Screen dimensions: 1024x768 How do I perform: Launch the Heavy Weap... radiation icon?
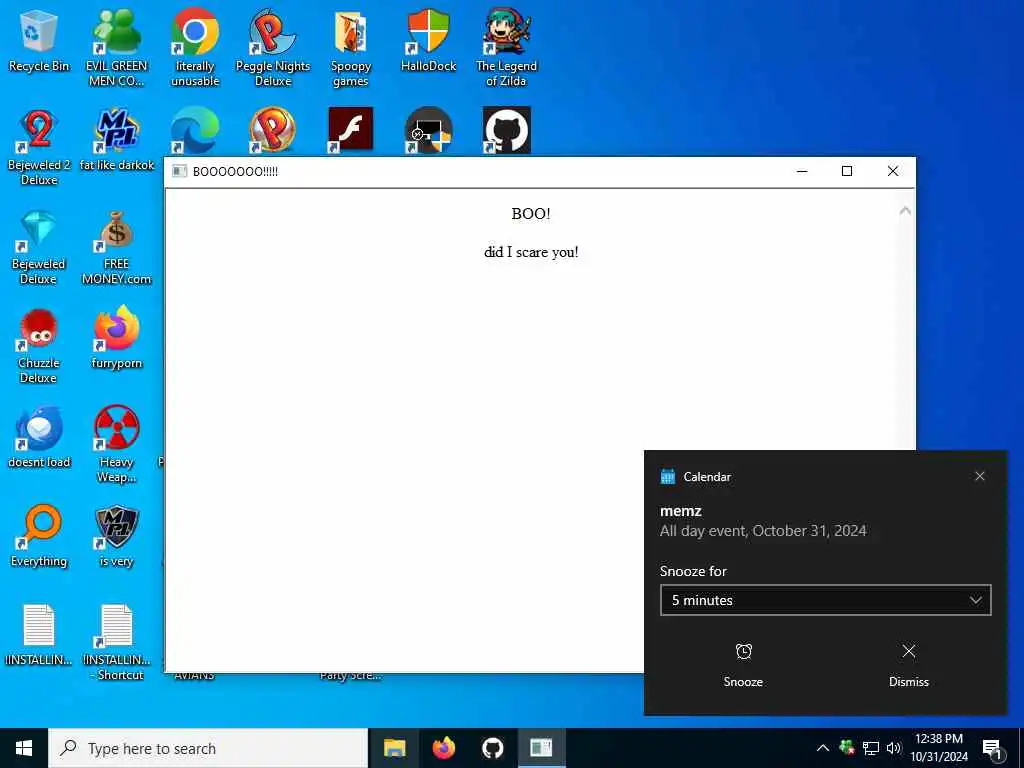(x=117, y=444)
